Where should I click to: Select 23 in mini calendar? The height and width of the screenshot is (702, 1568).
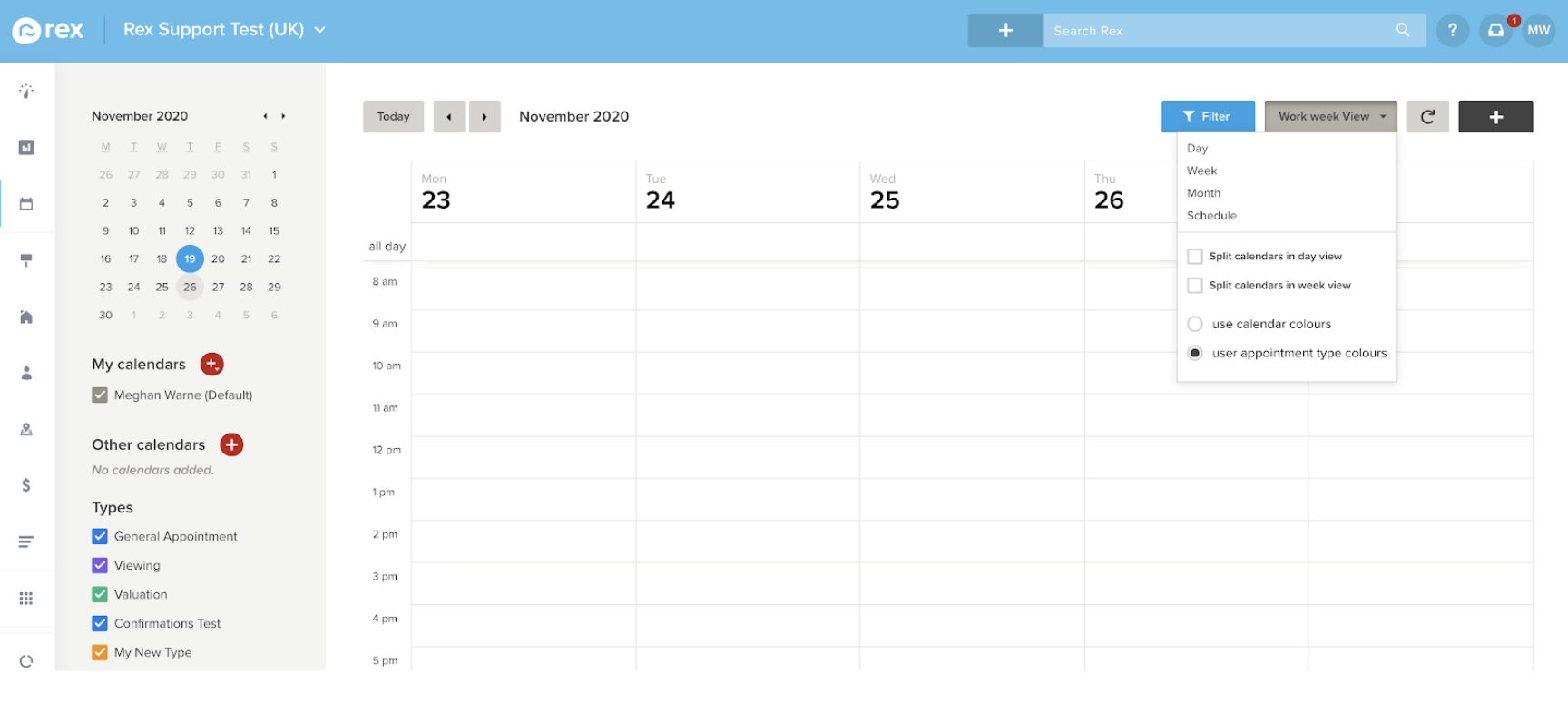click(x=105, y=287)
